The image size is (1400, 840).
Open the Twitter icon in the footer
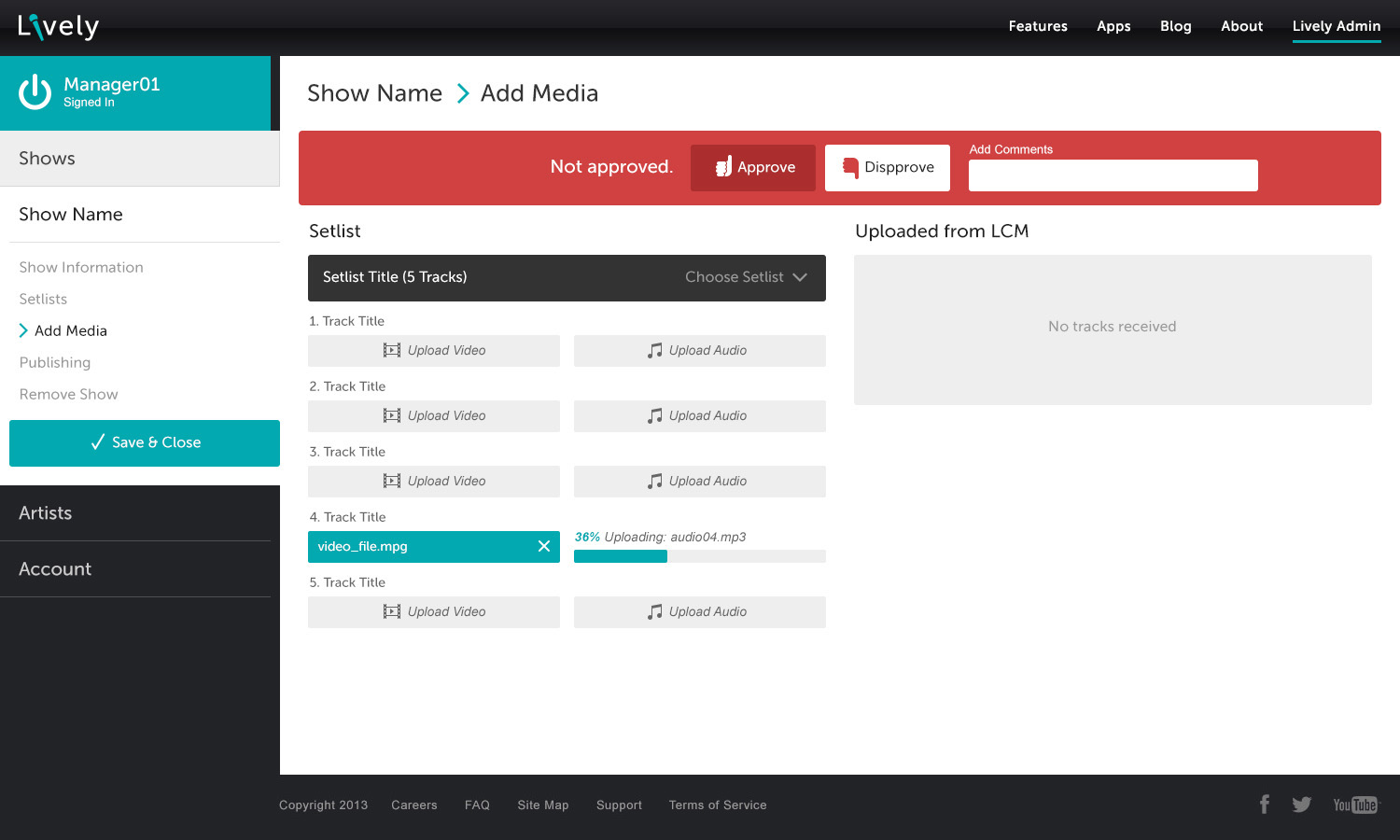pyautogui.click(x=1302, y=805)
